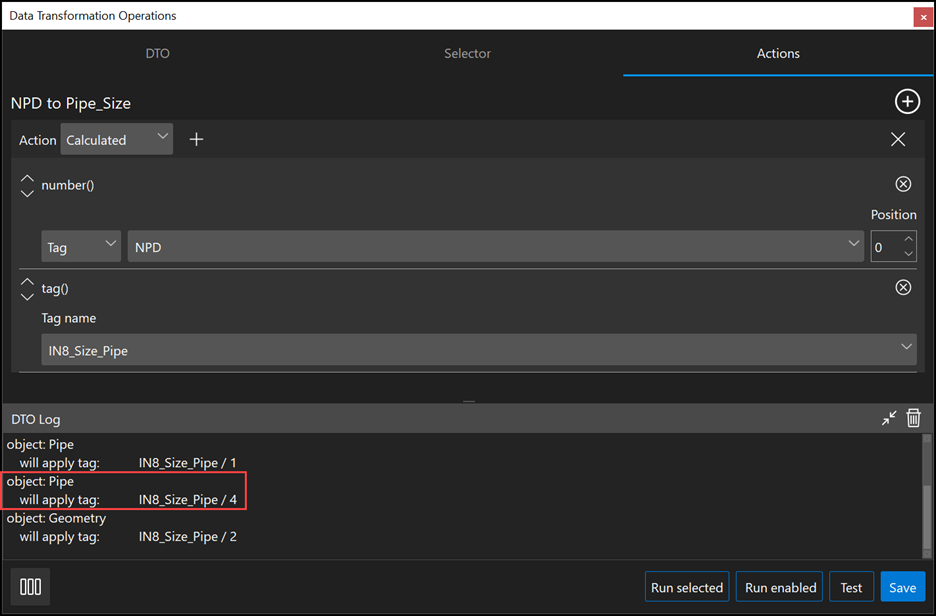Image resolution: width=936 pixels, height=616 pixels.
Task: Add a function using the plus beside Calculated
Action: pyautogui.click(x=197, y=140)
